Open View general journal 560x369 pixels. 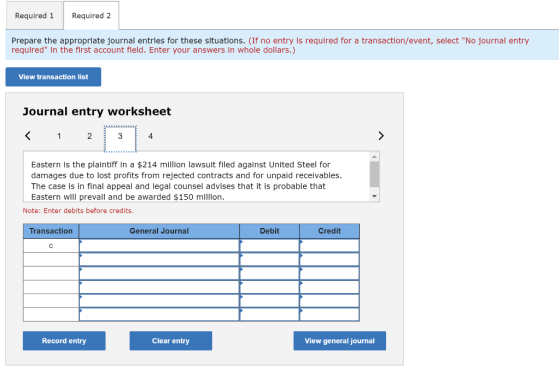tap(340, 341)
